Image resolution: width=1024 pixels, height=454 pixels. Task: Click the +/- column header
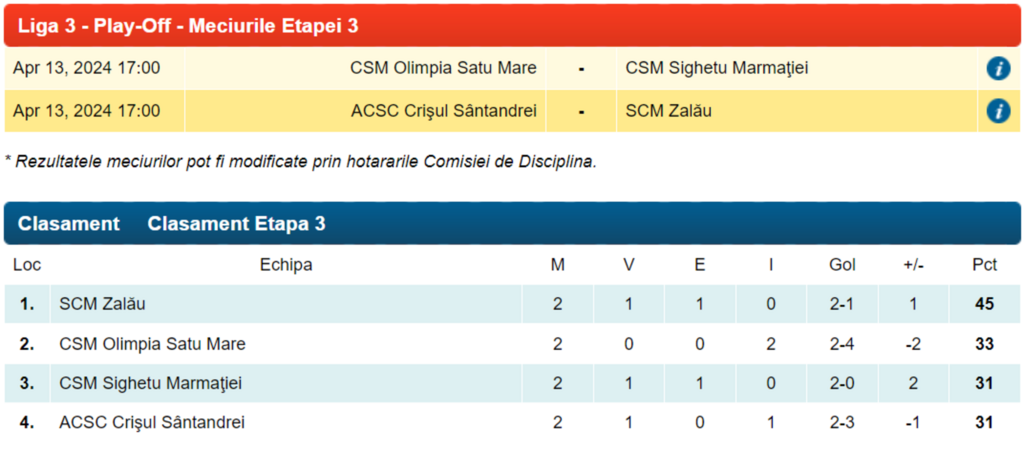pos(913,265)
